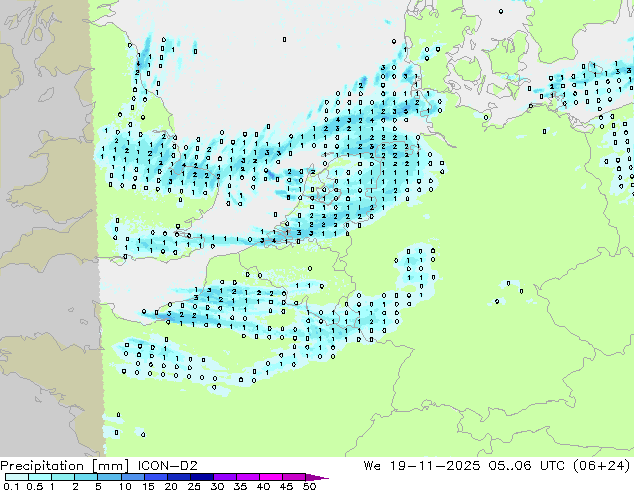Click the 20–25 mm legend color swatch

pyautogui.click(x=179, y=477)
